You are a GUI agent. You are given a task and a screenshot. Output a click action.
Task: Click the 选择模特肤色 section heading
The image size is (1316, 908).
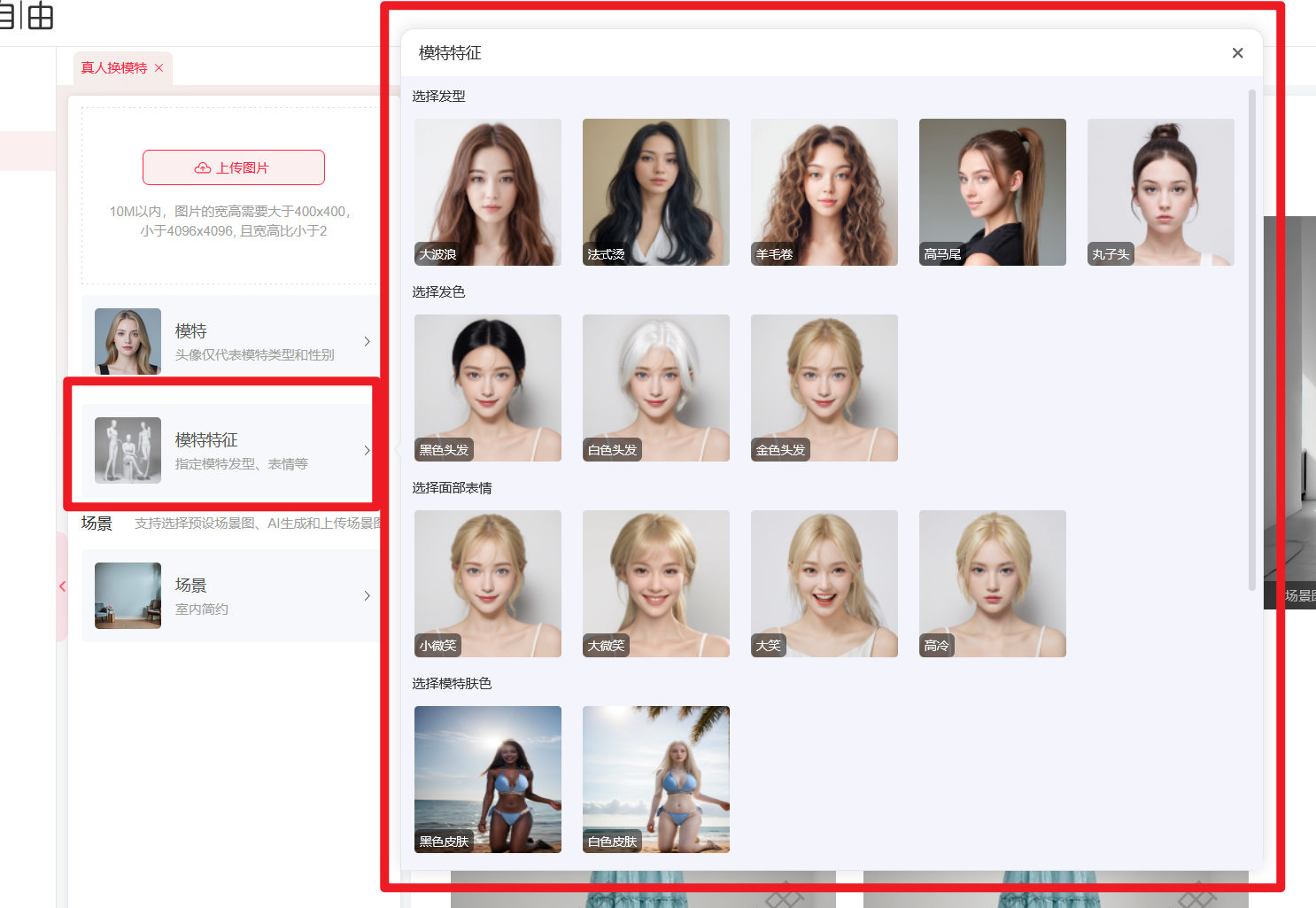[x=452, y=683]
